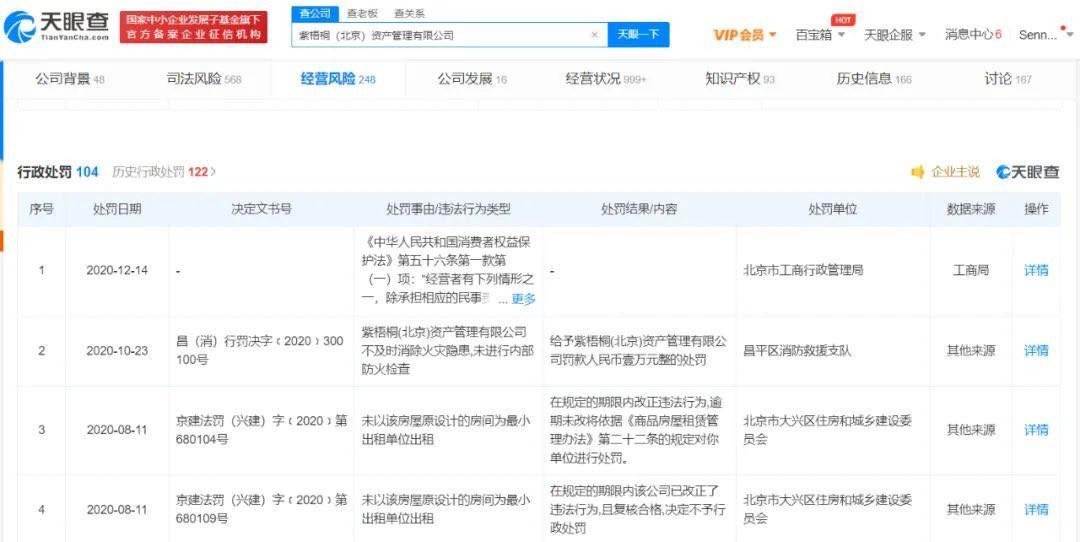Open 详情 for penalty 680109号

(x=1036, y=510)
